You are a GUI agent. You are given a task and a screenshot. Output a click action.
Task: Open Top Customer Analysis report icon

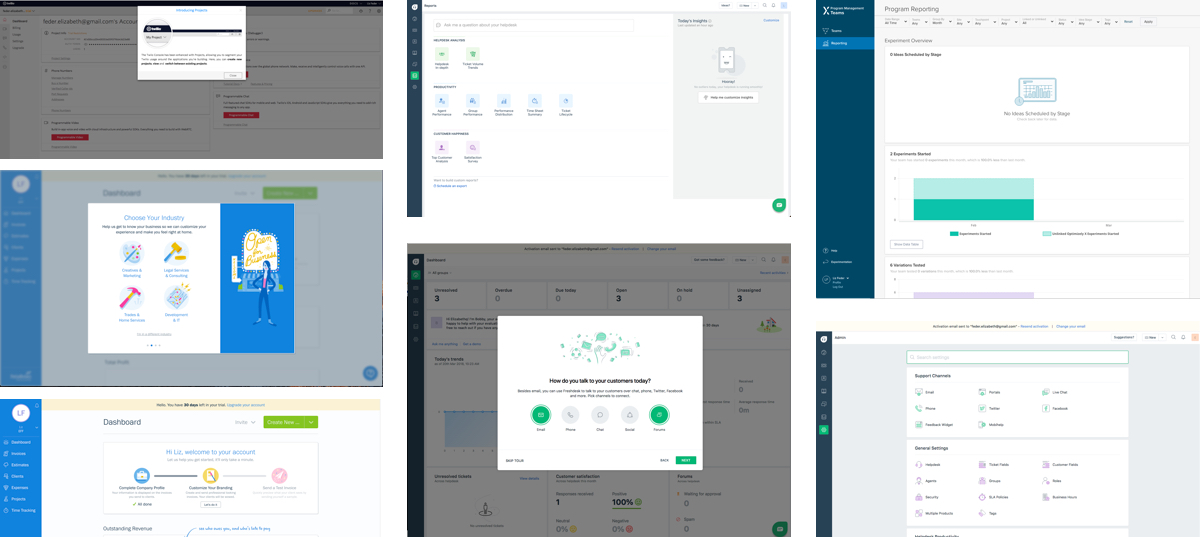(x=442, y=147)
